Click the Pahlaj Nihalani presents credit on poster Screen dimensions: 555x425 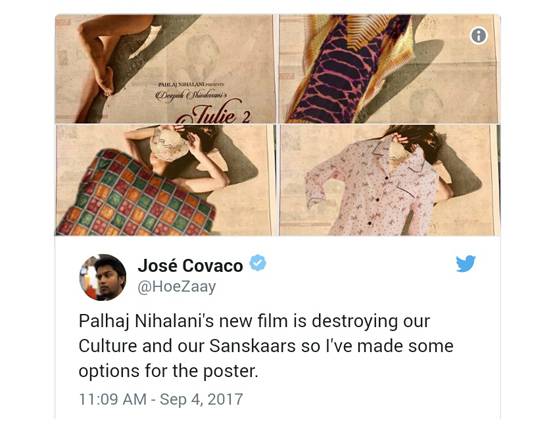[190, 84]
